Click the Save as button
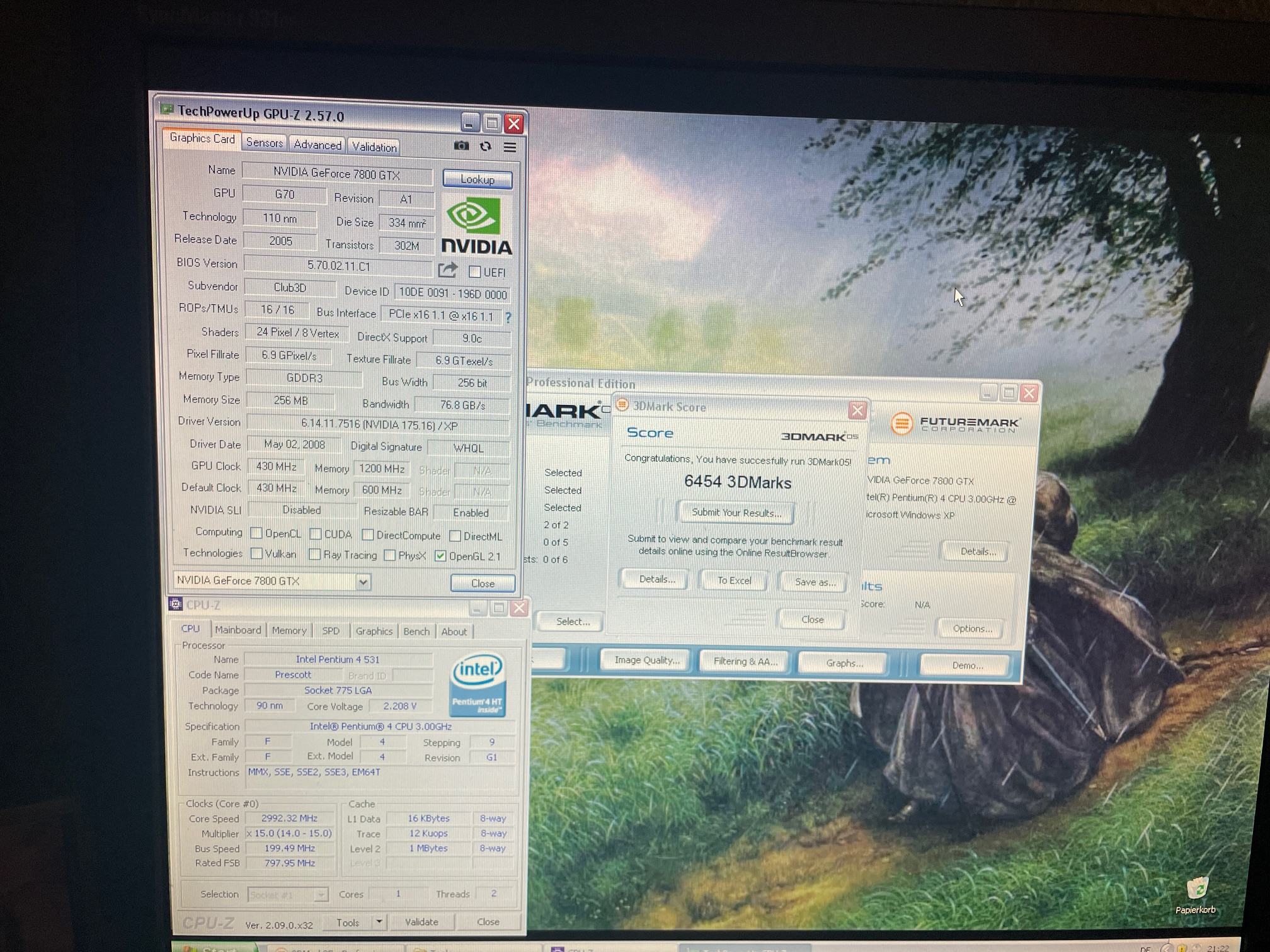Screen dimensions: 1270x952 point(815,582)
